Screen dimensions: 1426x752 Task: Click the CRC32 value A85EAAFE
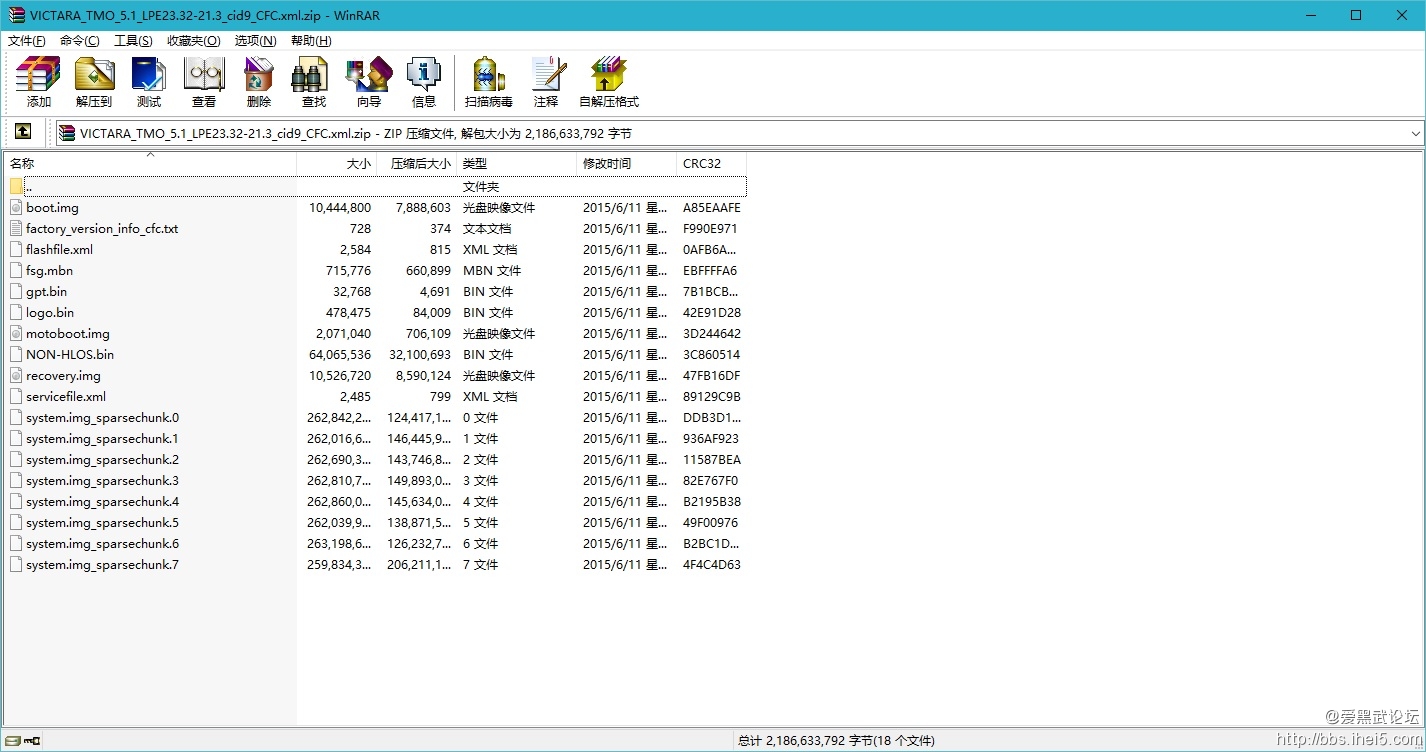point(712,208)
